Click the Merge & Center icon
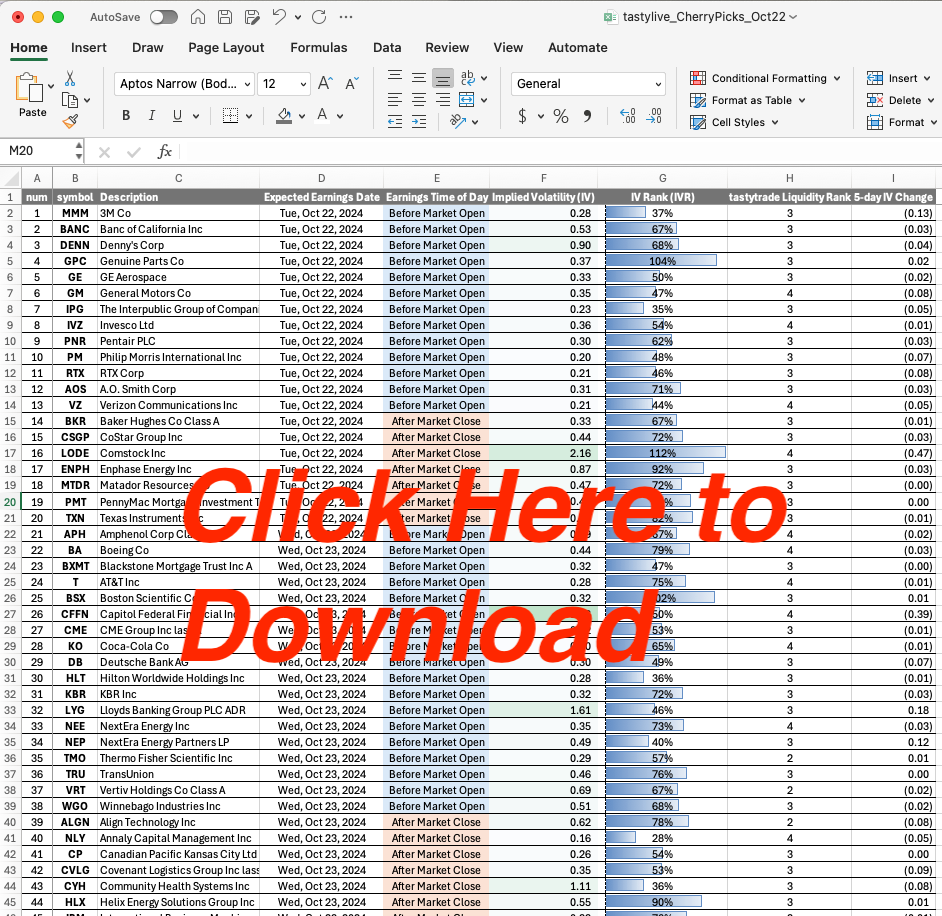Screen dimensions: 942x916 pos(466,99)
